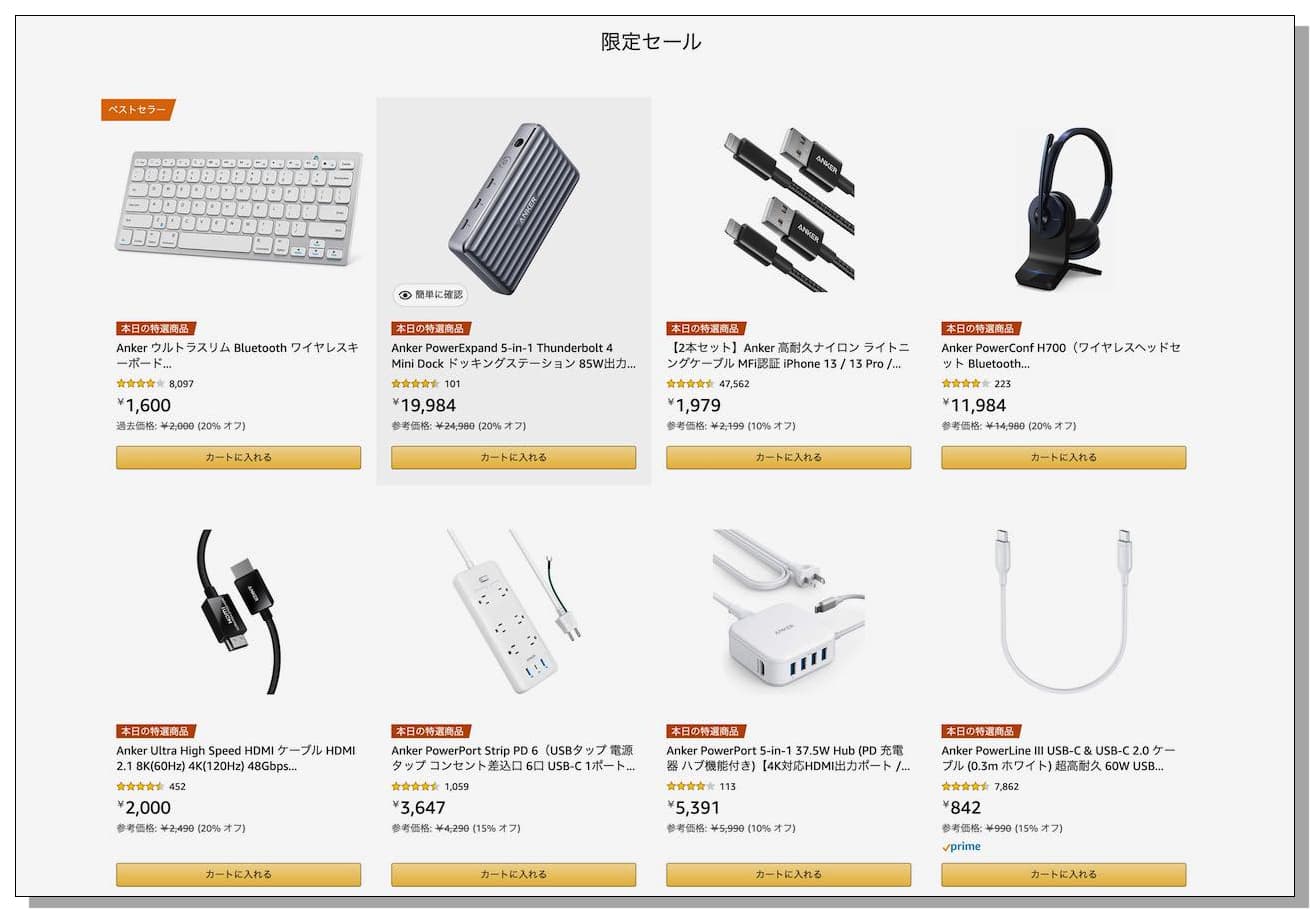The width and height of the screenshot is (1310, 912).
Task: Click star rating of PowerConf H700 headset
Action: coord(965,384)
